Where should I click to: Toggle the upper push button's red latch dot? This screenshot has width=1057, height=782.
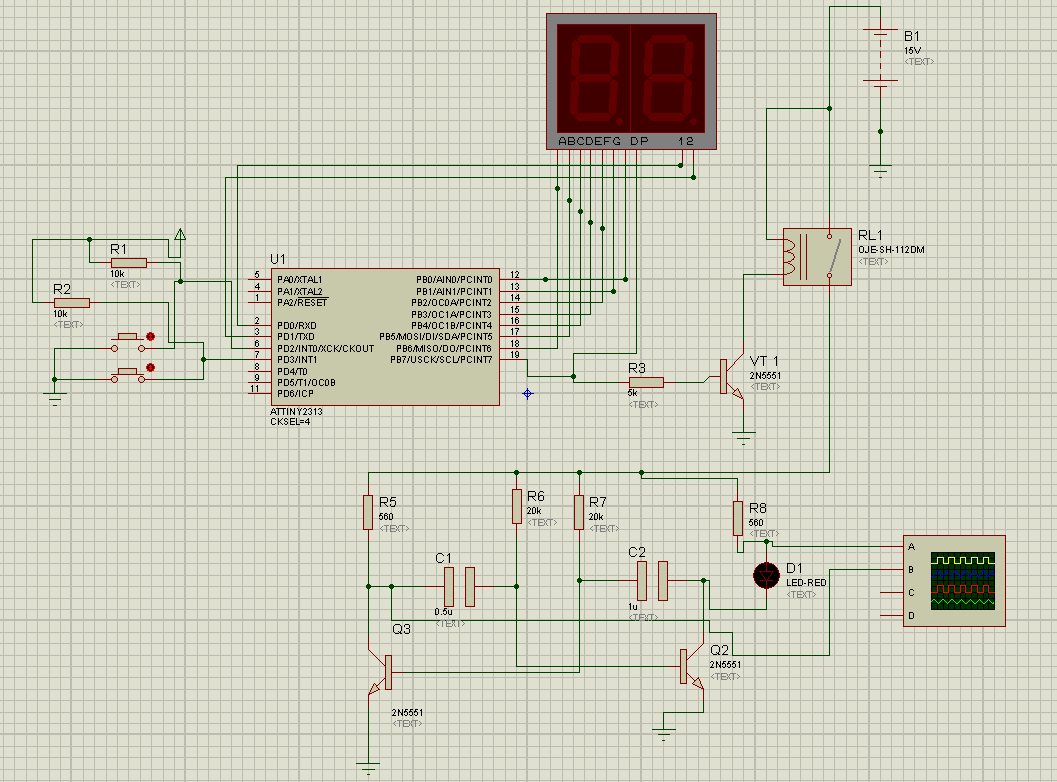coord(151,336)
